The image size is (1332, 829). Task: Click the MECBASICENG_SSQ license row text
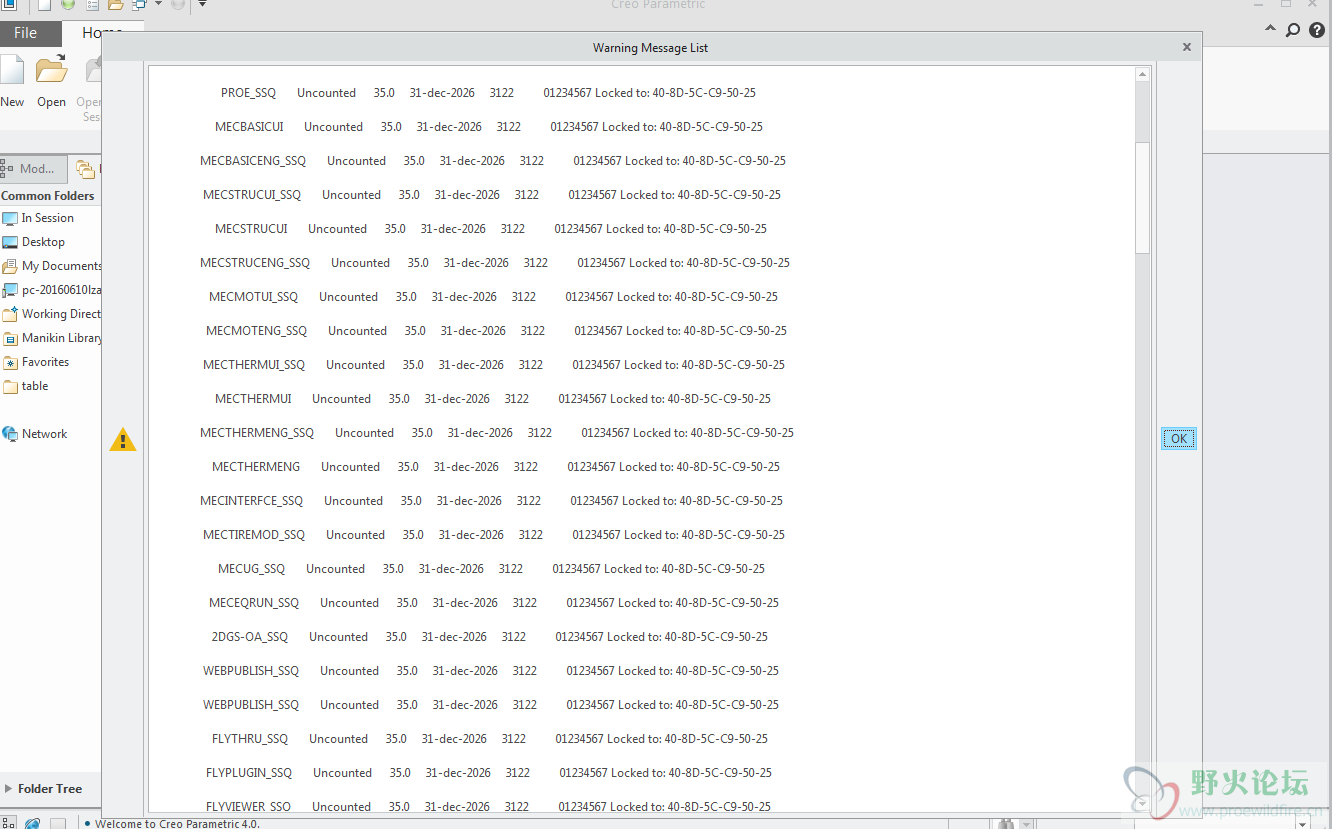pyautogui.click(x=493, y=161)
